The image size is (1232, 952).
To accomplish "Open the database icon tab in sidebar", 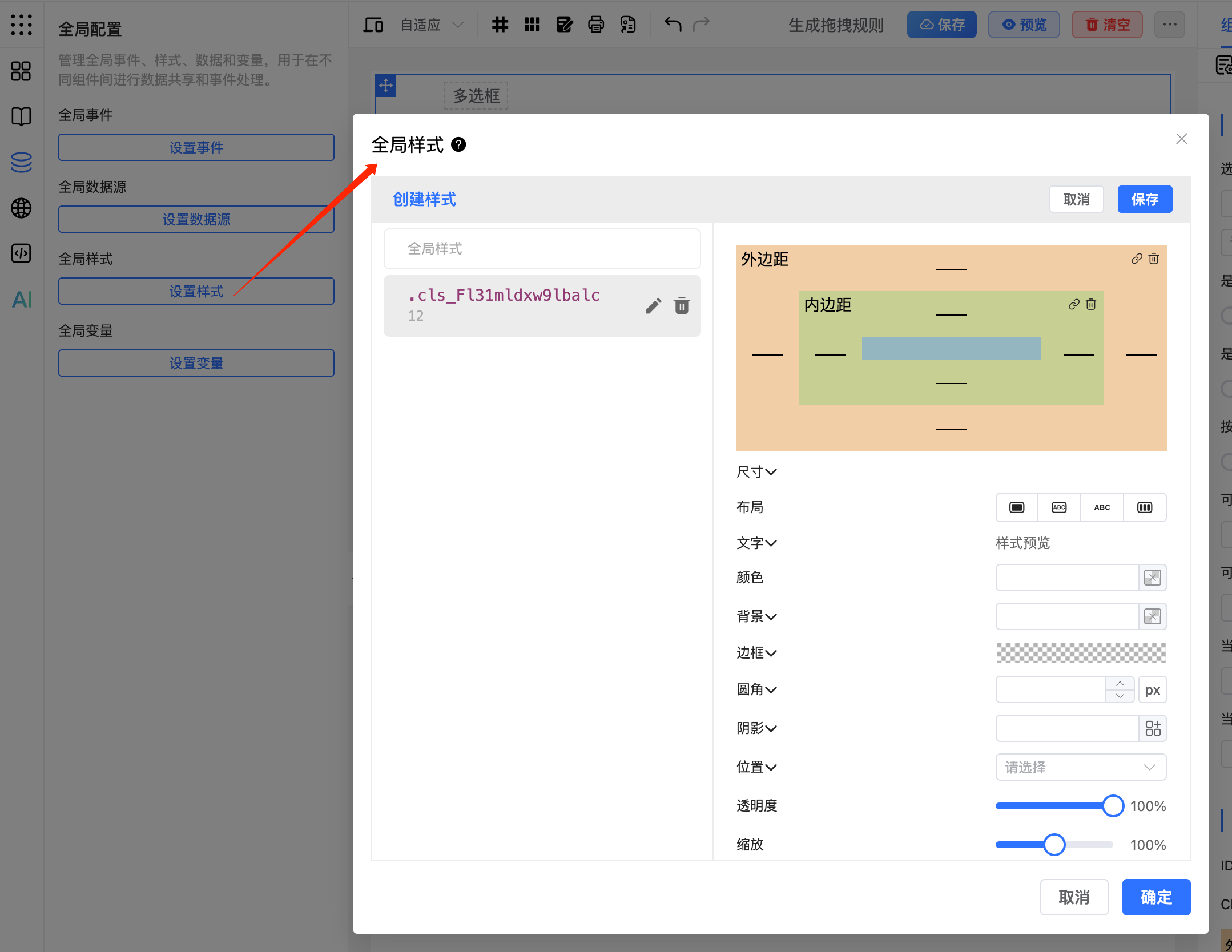I will click(x=22, y=163).
